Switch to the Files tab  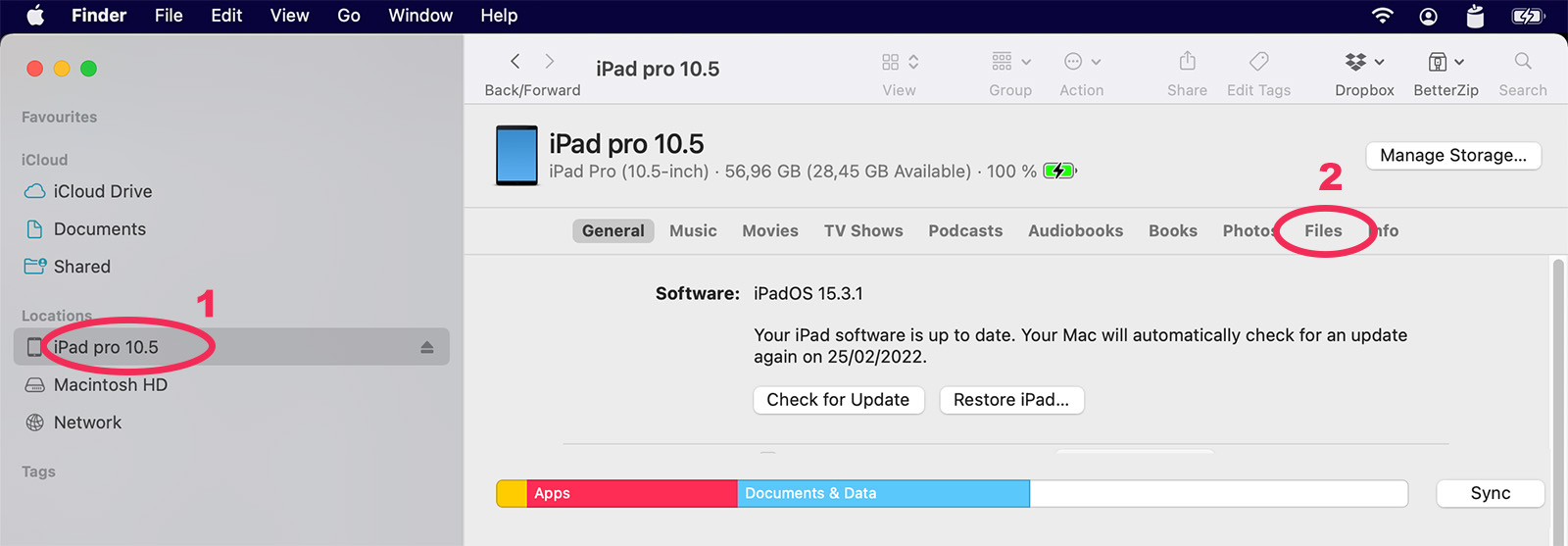pyautogui.click(x=1323, y=231)
